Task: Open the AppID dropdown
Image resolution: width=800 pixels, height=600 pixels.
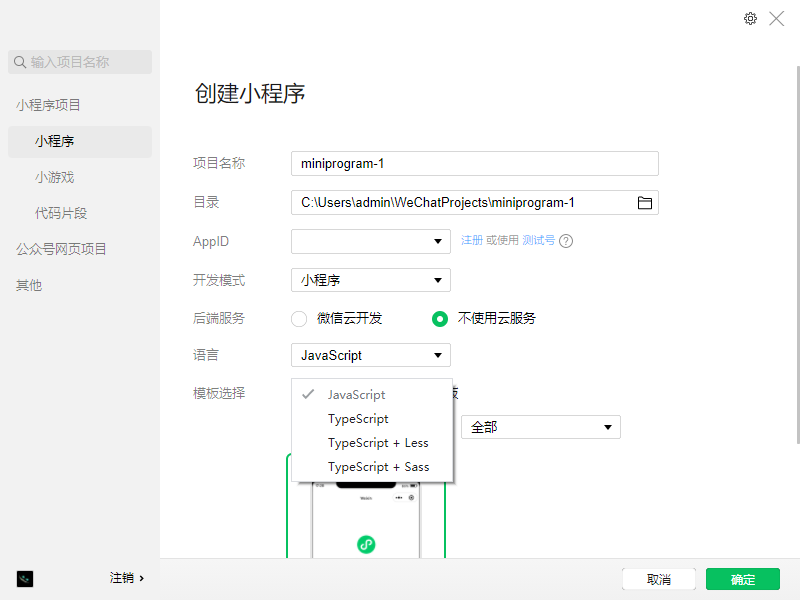Action: (371, 241)
